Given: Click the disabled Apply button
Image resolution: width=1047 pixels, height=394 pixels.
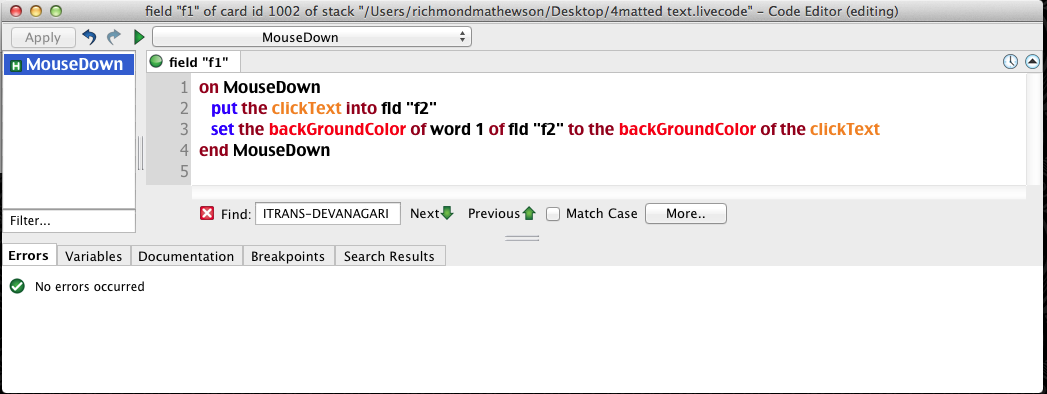Looking at the screenshot, I should pyautogui.click(x=43, y=37).
